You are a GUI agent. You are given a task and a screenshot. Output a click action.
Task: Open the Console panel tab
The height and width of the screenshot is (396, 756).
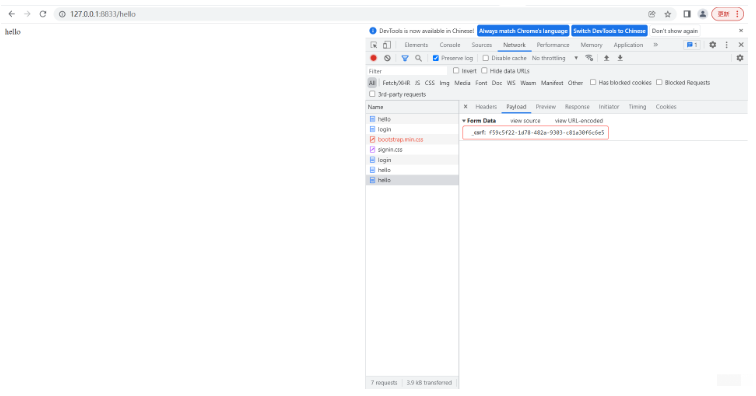(450, 45)
